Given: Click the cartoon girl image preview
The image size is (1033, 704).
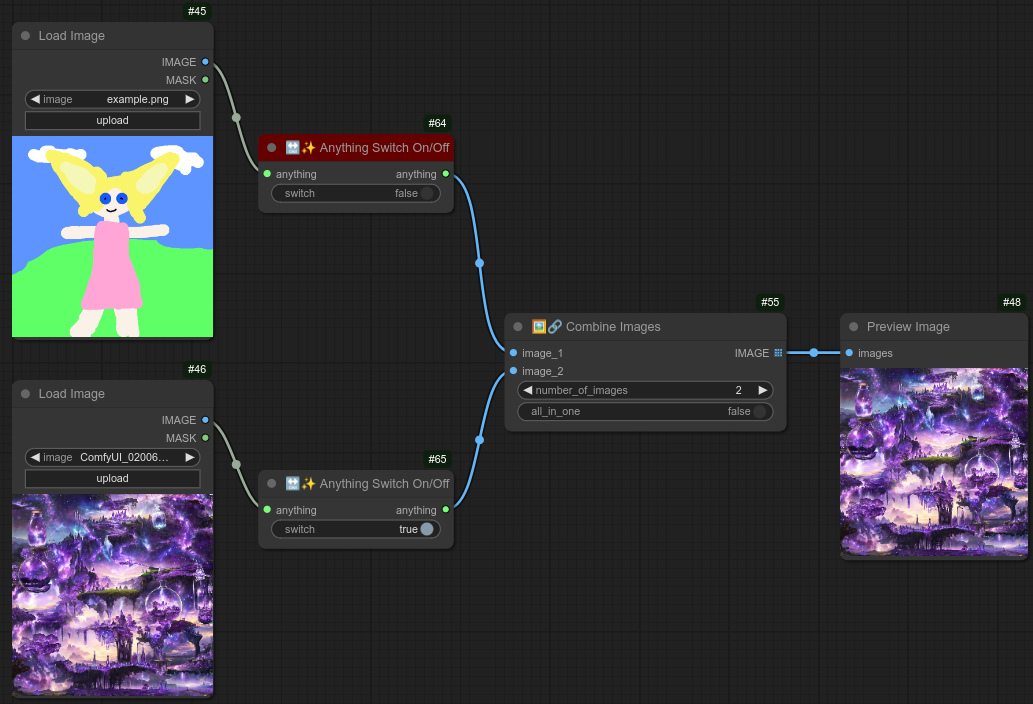Looking at the screenshot, I should point(112,237).
